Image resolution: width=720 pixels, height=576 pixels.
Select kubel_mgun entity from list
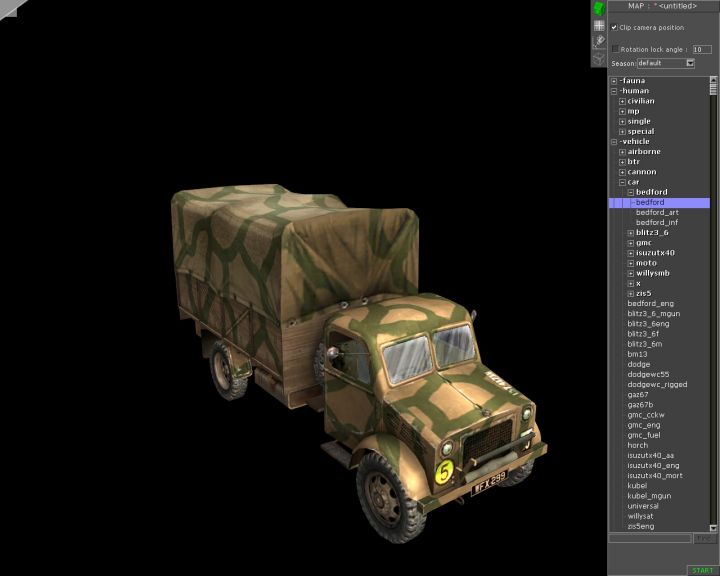pyautogui.click(x=649, y=496)
